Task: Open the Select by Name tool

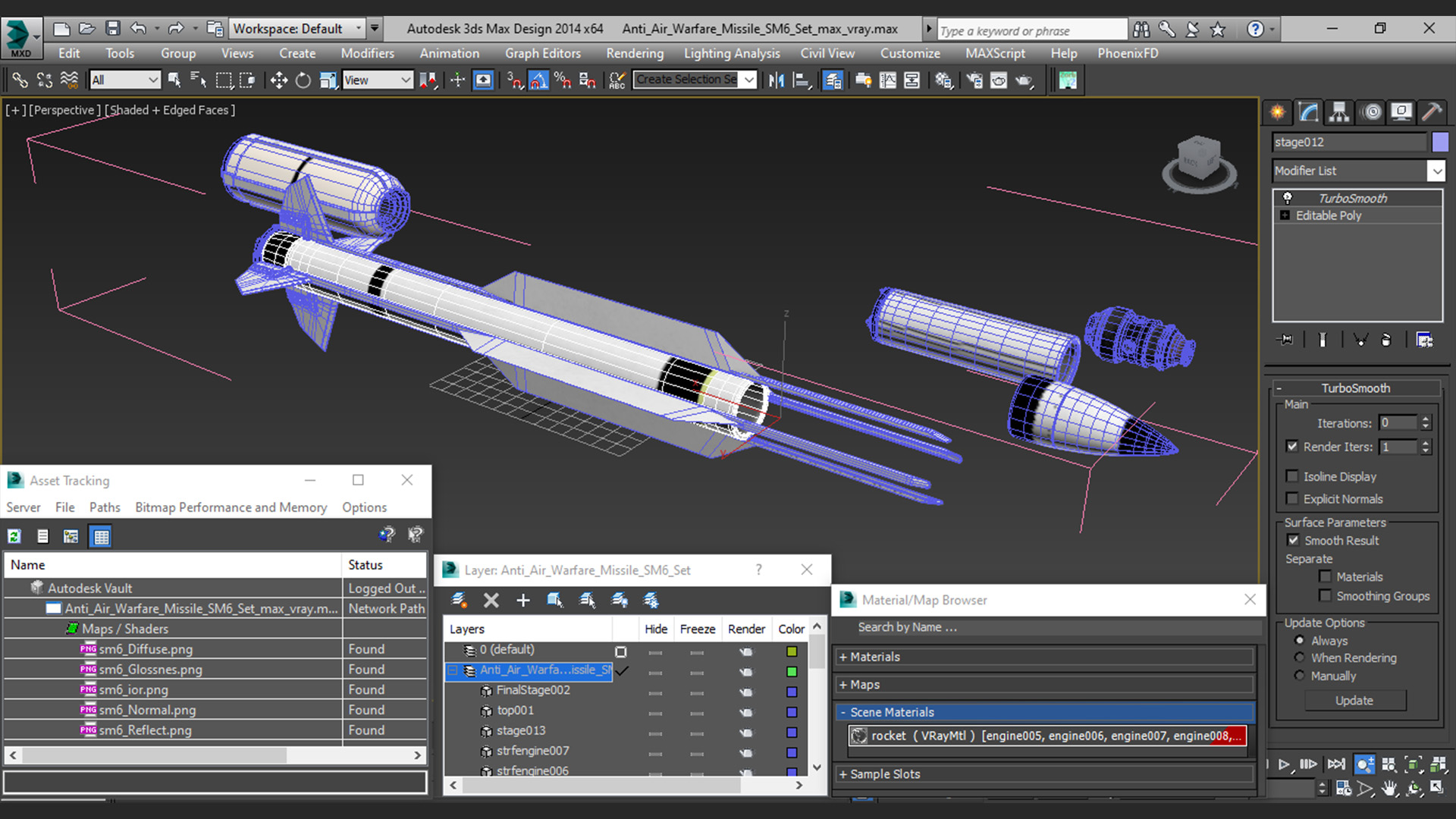Action: click(x=199, y=80)
